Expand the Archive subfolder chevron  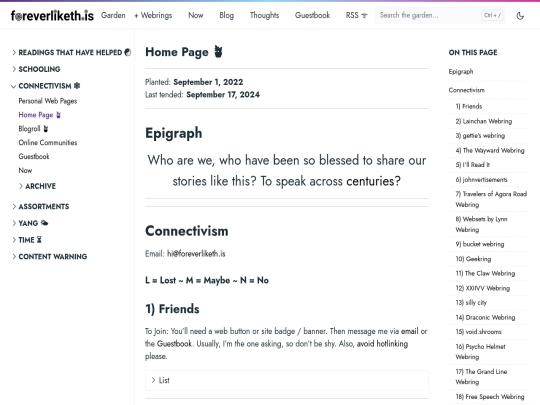21,186
